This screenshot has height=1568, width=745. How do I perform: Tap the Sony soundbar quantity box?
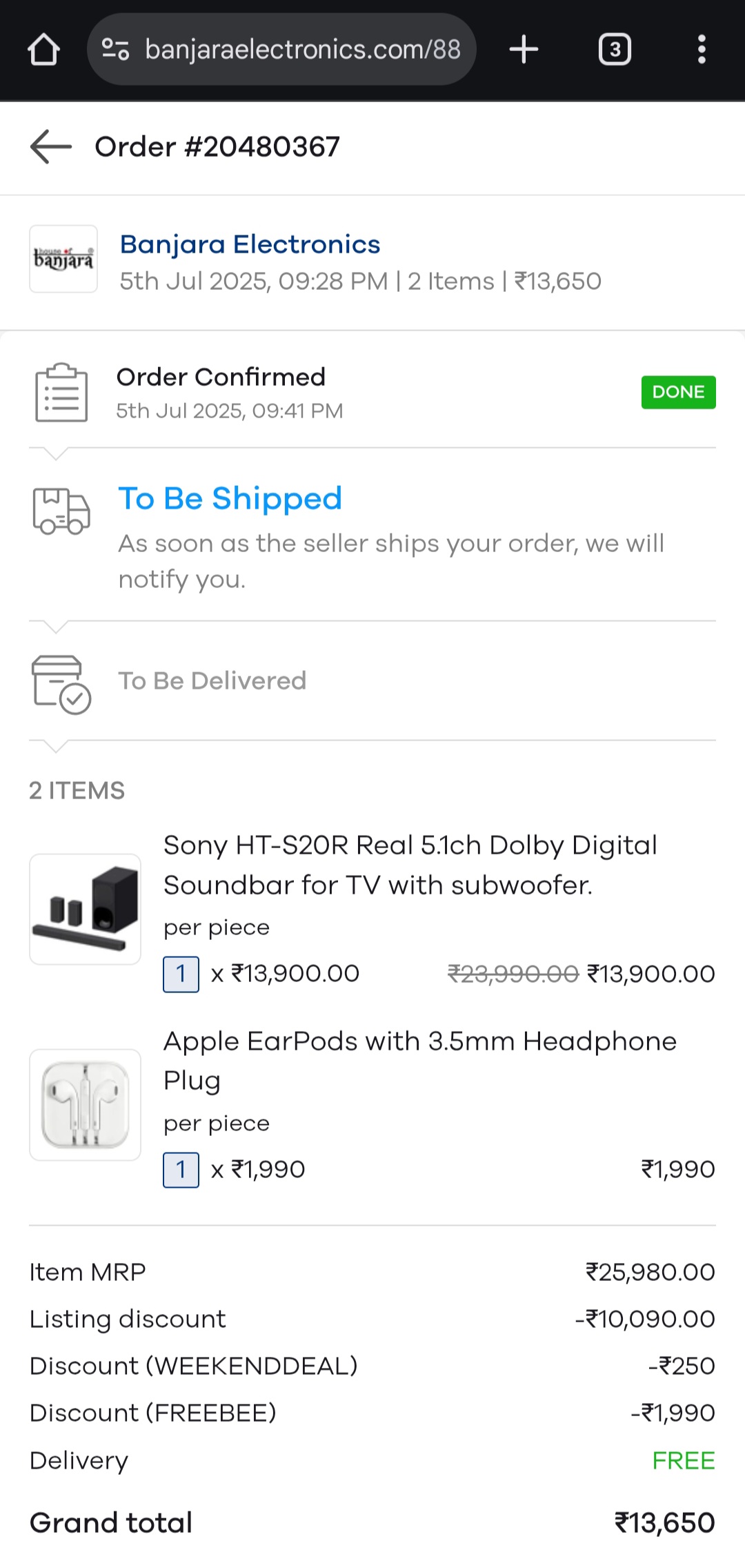[x=181, y=974]
